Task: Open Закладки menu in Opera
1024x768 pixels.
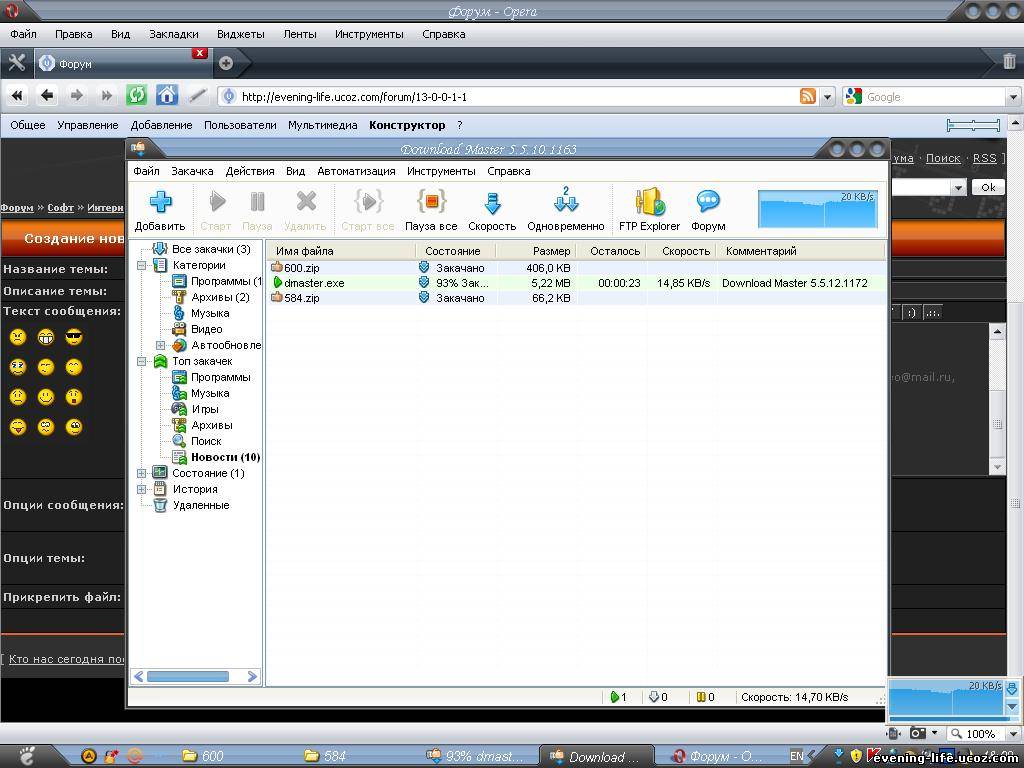Action: (x=174, y=34)
